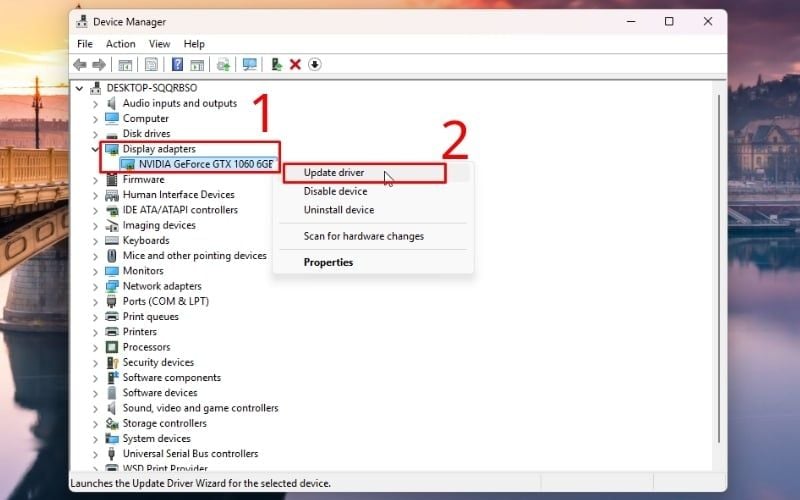Click the blue Help question-mark toolbar icon
This screenshot has height=500, width=800.
click(x=177, y=65)
